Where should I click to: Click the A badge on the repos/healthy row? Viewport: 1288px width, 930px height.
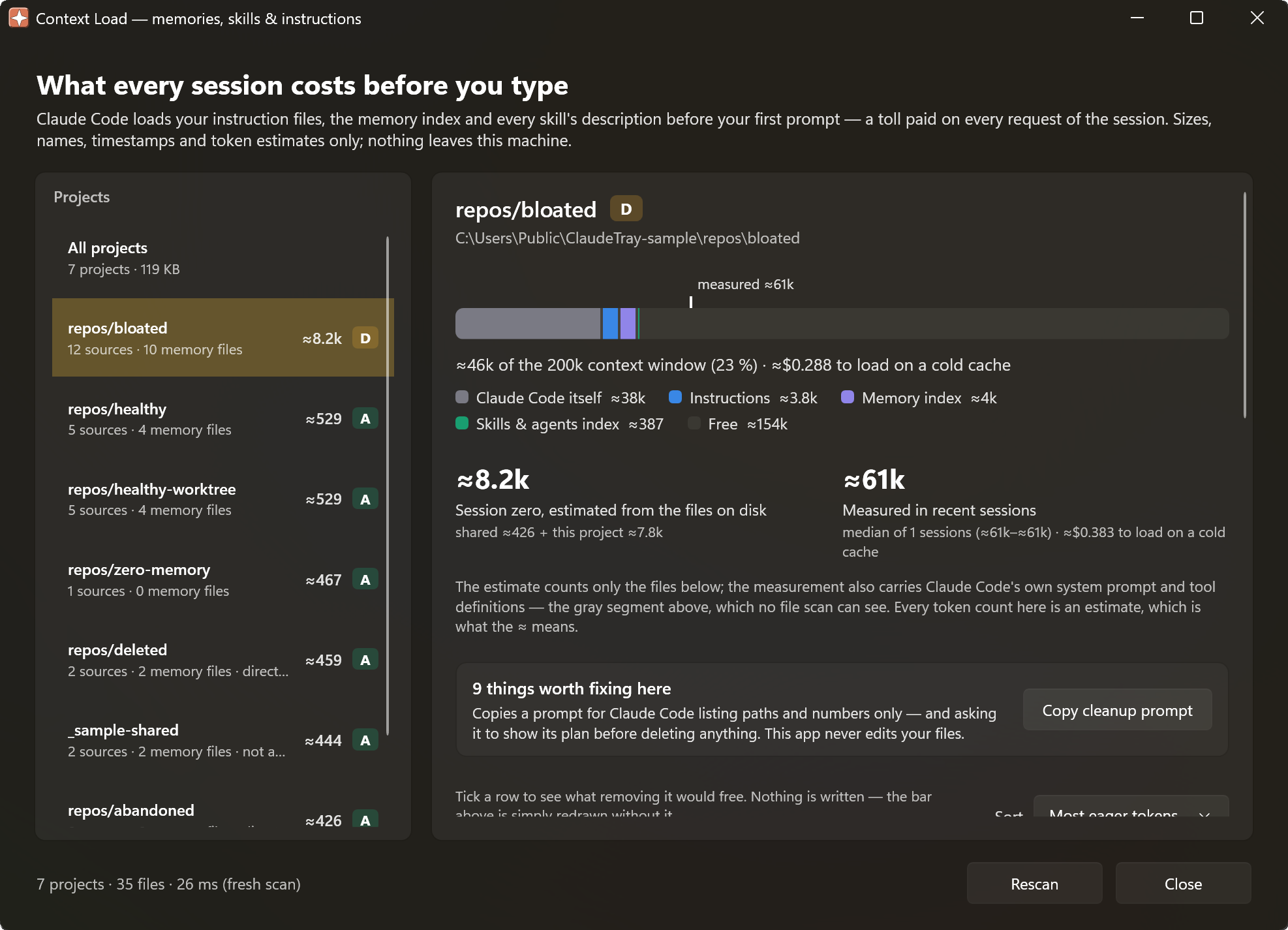[365, 418]
